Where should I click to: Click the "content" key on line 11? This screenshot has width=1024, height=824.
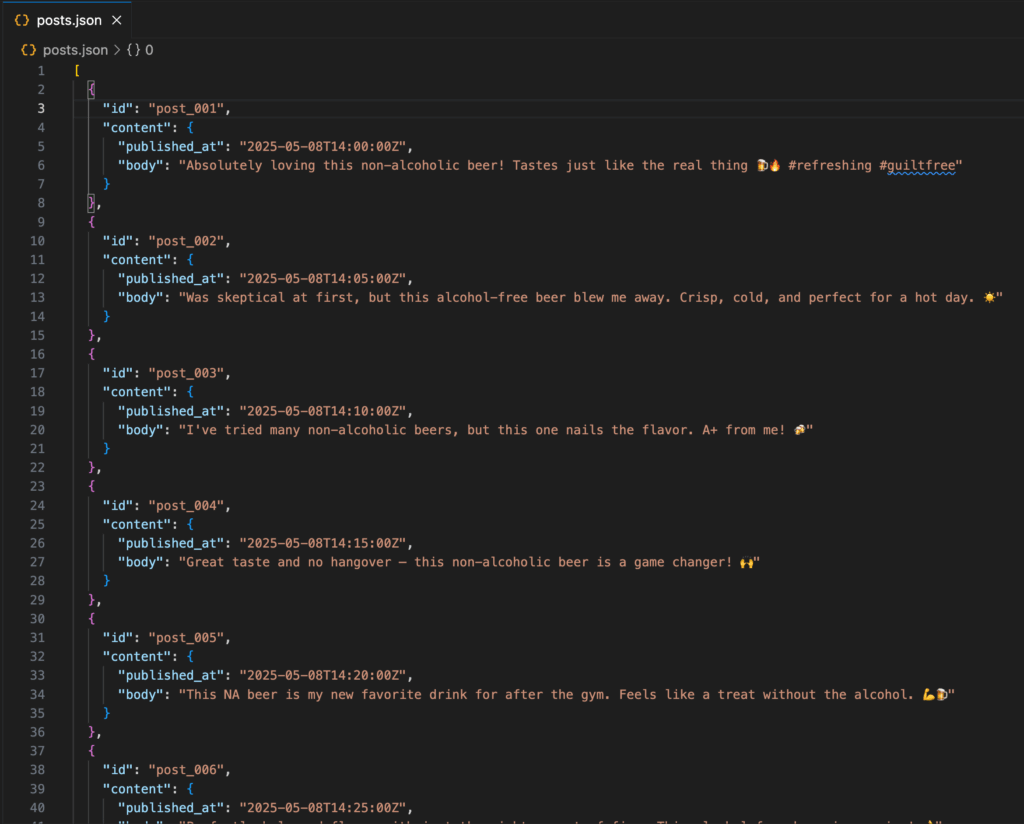click(136, 260)
